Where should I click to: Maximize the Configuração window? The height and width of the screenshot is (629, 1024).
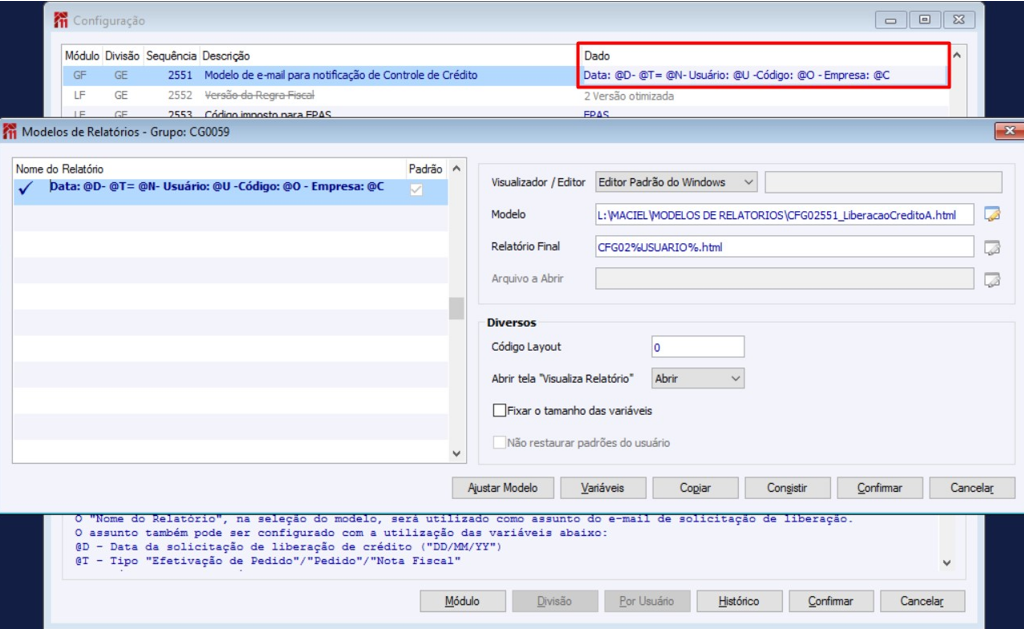point(925,20)
